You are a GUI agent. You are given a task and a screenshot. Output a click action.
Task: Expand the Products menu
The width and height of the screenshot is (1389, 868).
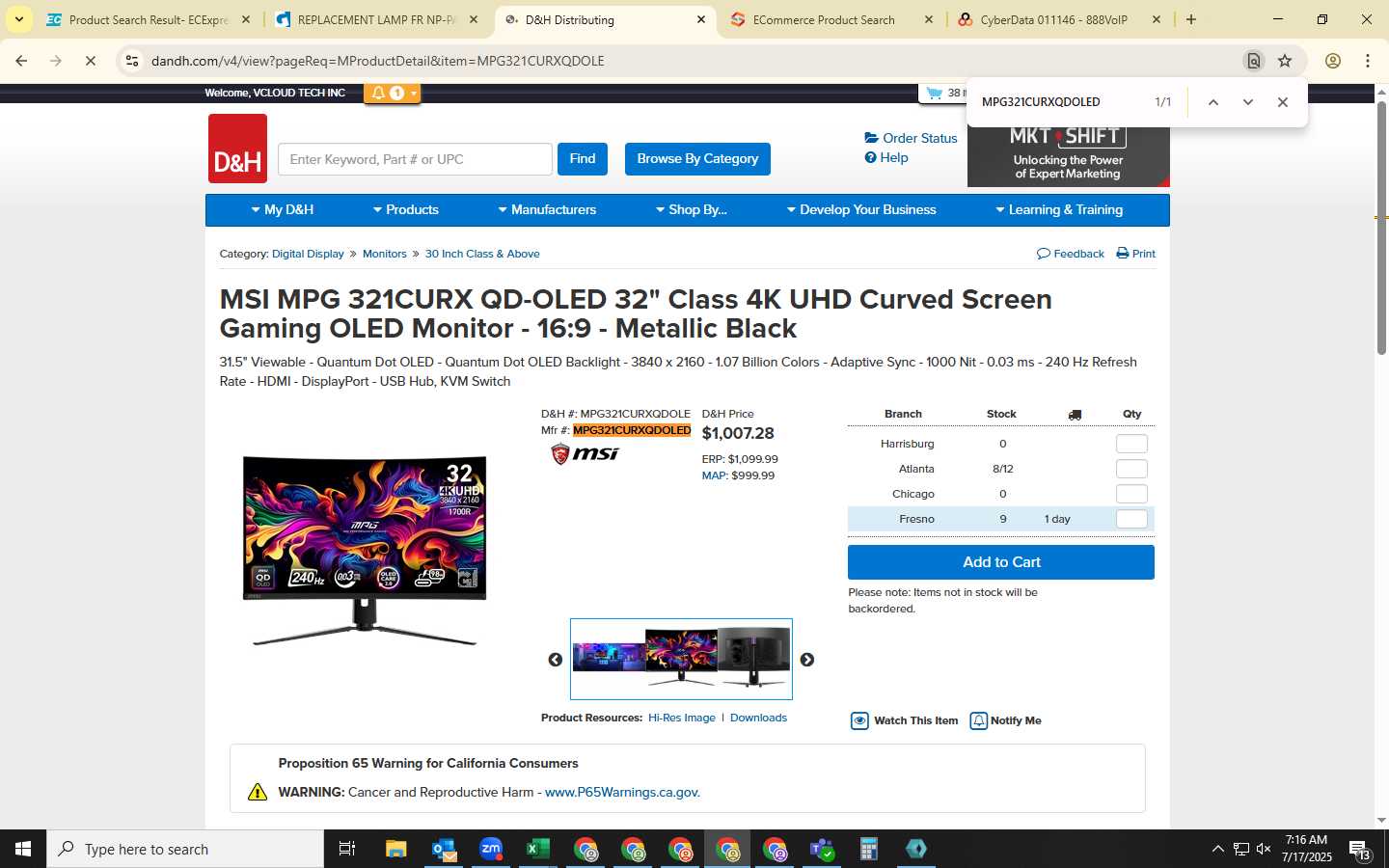click(406, 210)
